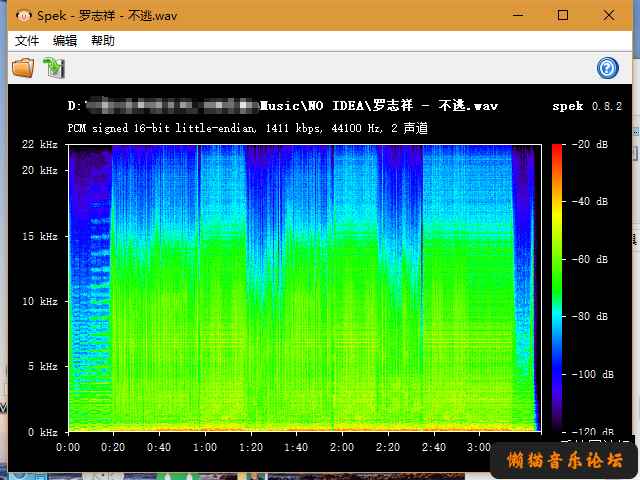640x480 pixels.
Task: Open a file with the folder icon
Action: coord(23,68)
